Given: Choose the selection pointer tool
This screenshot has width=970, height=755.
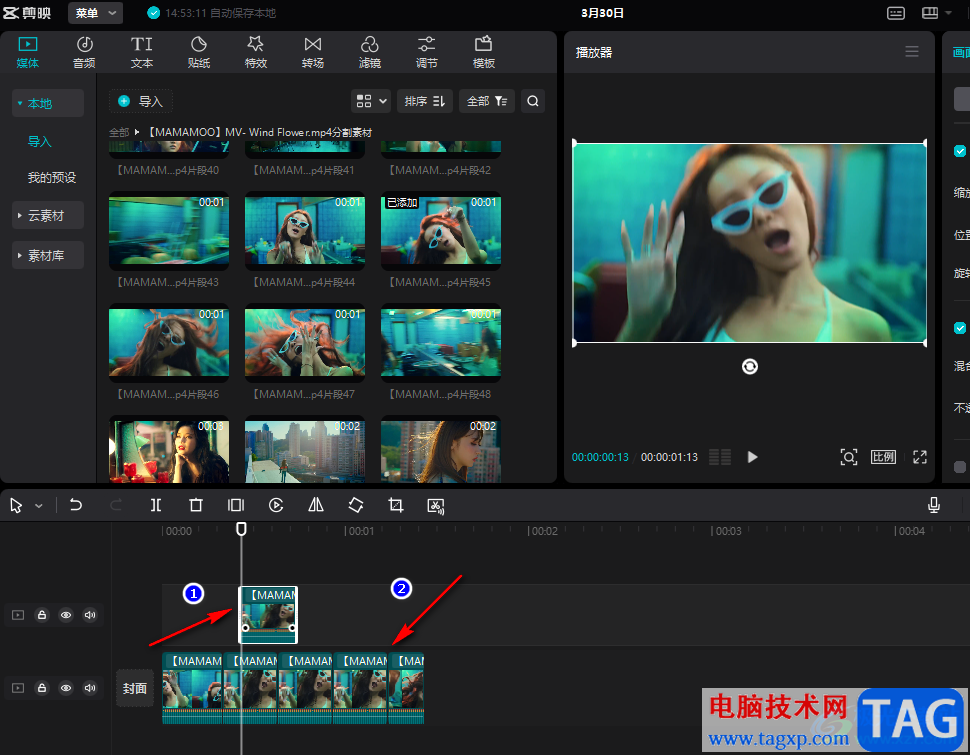Looking at the screenshot, I should click(16, 506).
